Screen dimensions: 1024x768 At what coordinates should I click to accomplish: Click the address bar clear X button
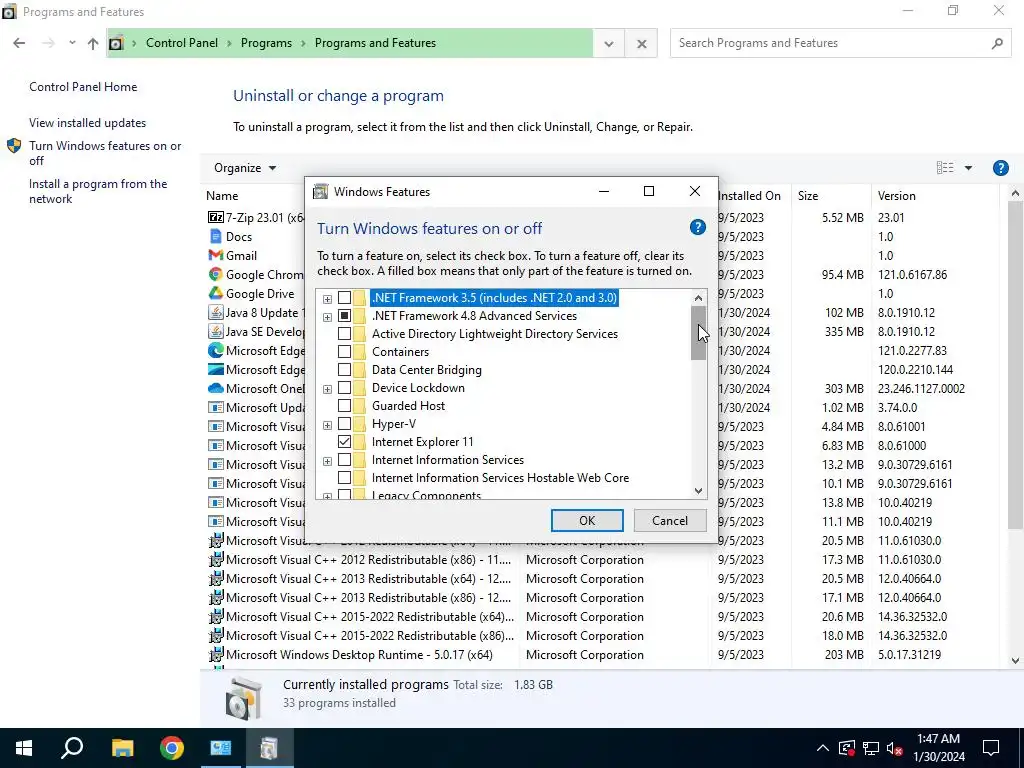pos(641,43)
